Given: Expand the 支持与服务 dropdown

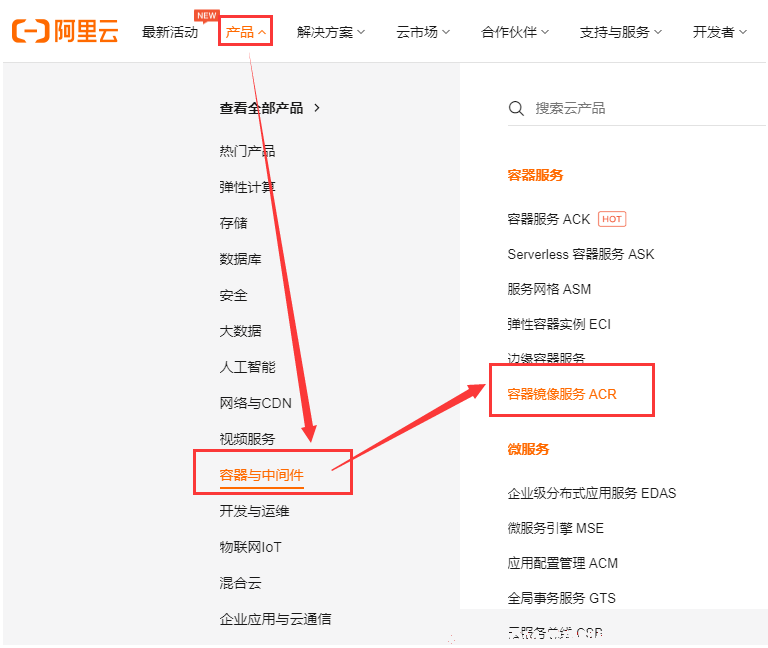Looking at the screenshot, I should pyautogui.click(x=621, y=32).
